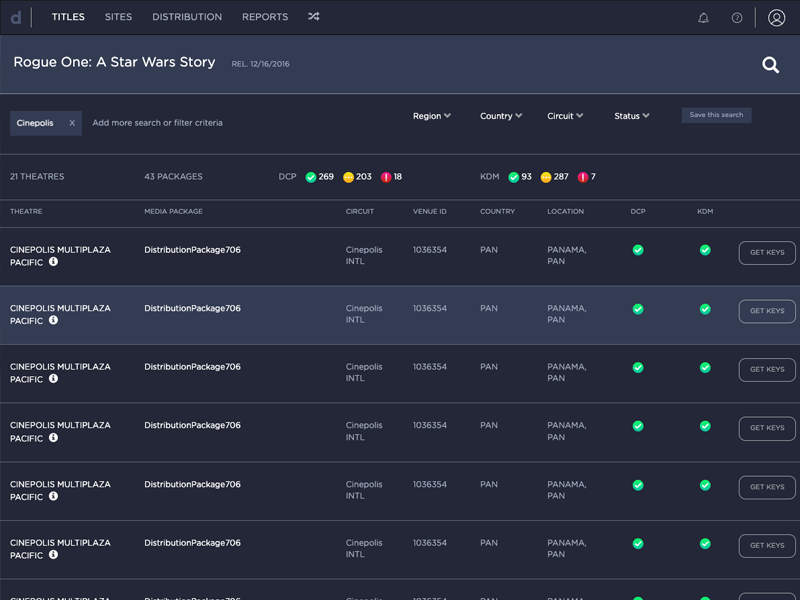
Task: Click venue ID "1036354" in the highlighted row
Action: 430,309
